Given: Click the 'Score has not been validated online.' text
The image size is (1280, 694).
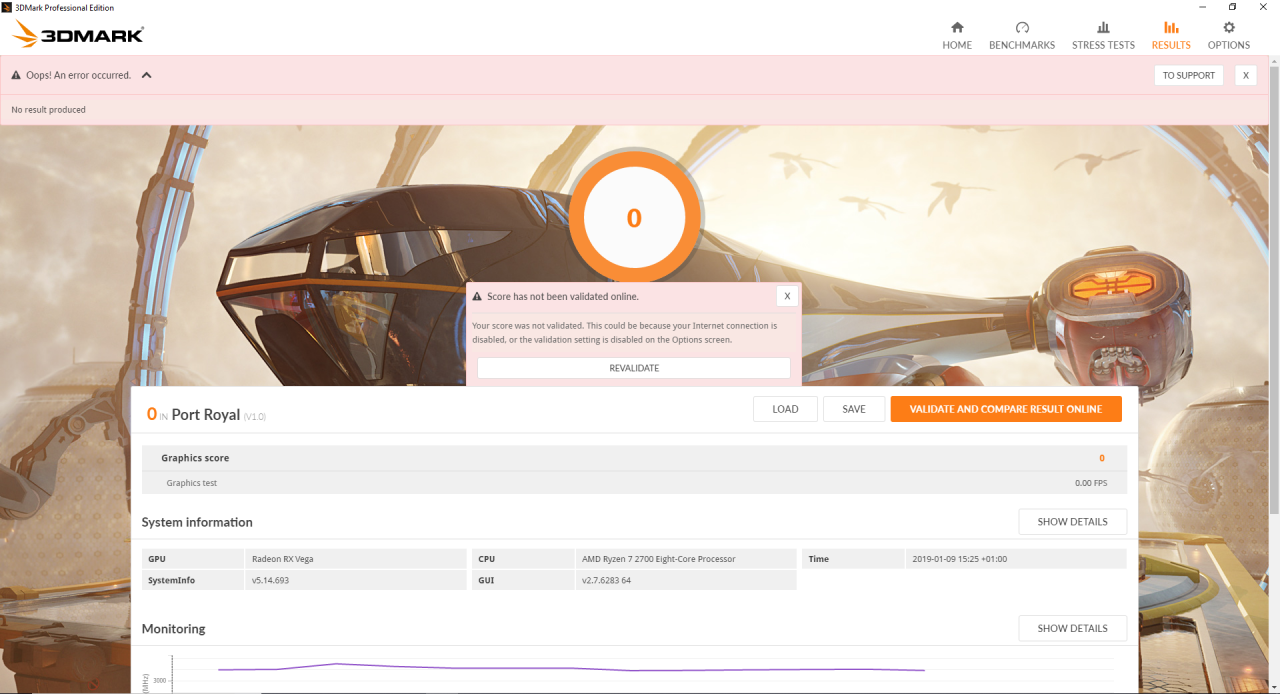Looking at the screenshot, I should 562,297.
